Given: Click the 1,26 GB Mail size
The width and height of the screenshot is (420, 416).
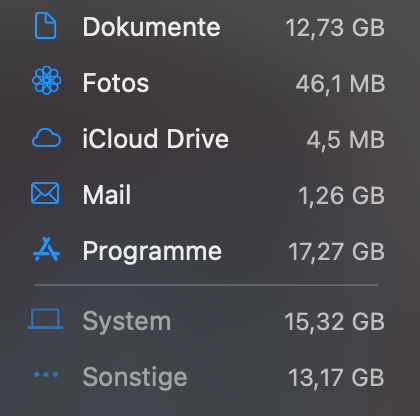Looking at the screenshot, I should (x=342, y=196).
